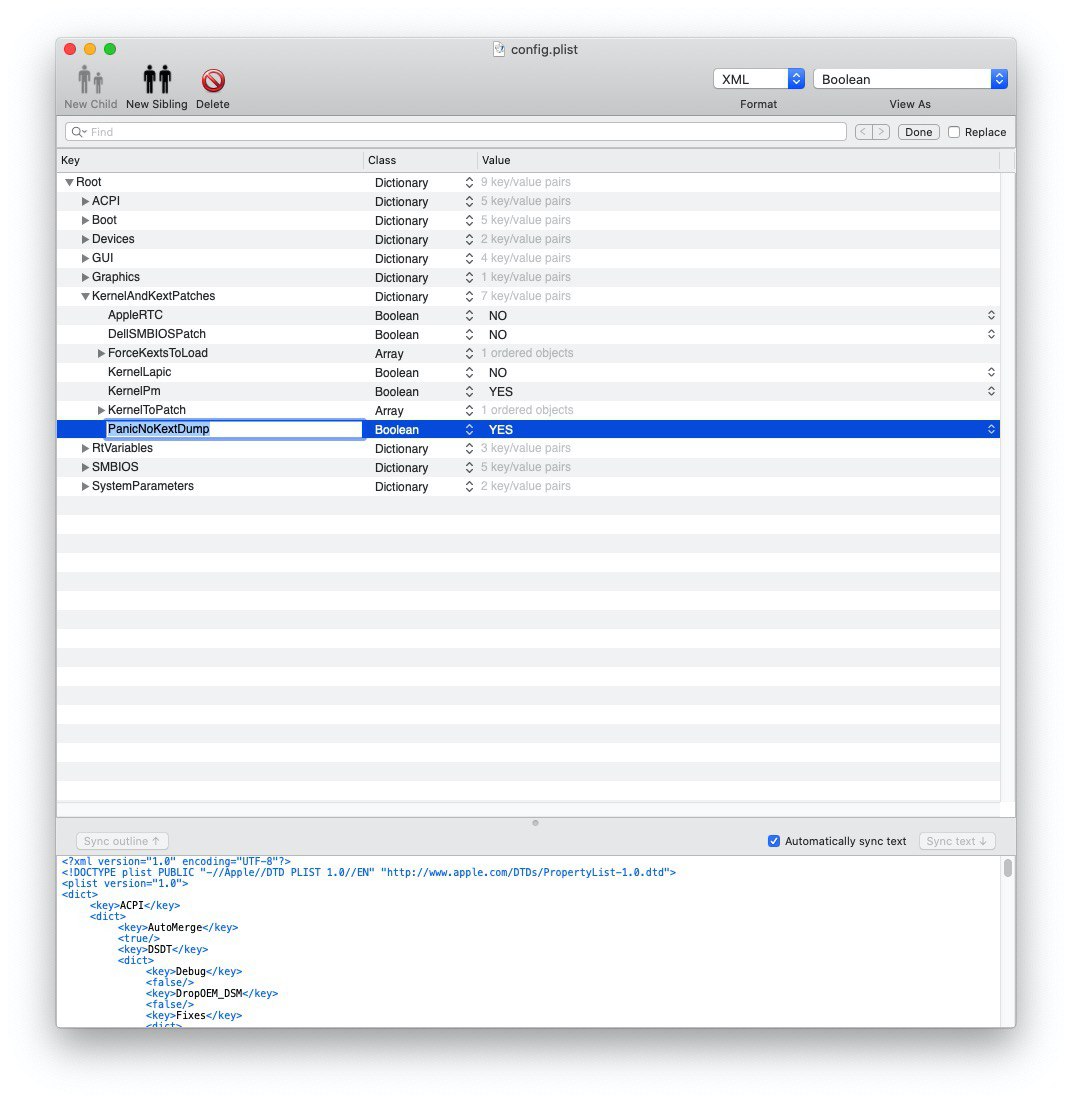Open the Boolean View As dropdown
Image resolution: width=1072 pixels, height=1102 pixels.
point(910,79)
